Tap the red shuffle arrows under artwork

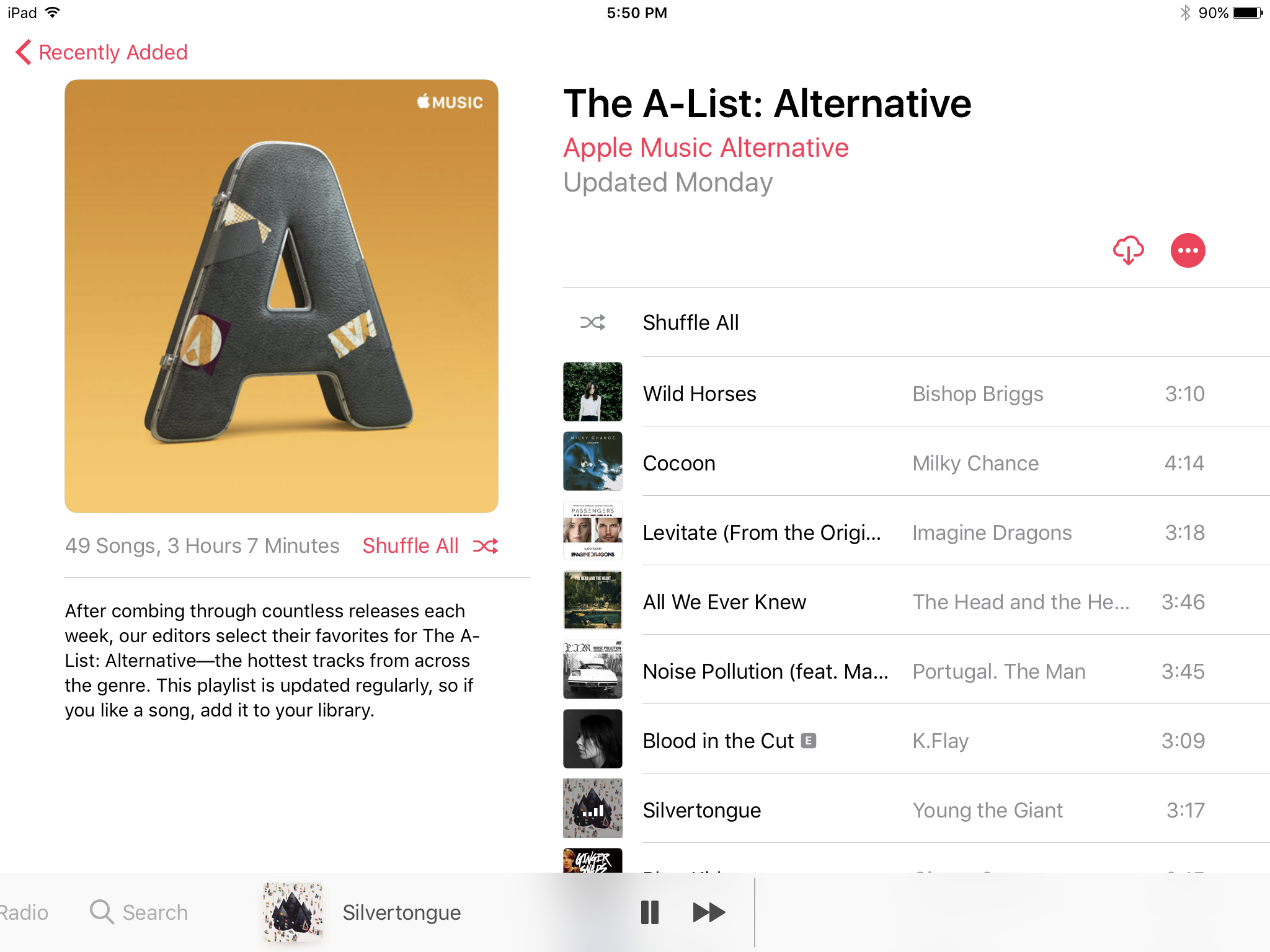(x=486, y=546)
